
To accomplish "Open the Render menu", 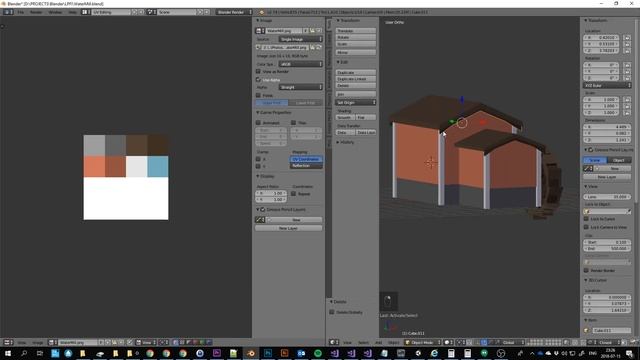I will pyautogui.click(x=36, y=12).
